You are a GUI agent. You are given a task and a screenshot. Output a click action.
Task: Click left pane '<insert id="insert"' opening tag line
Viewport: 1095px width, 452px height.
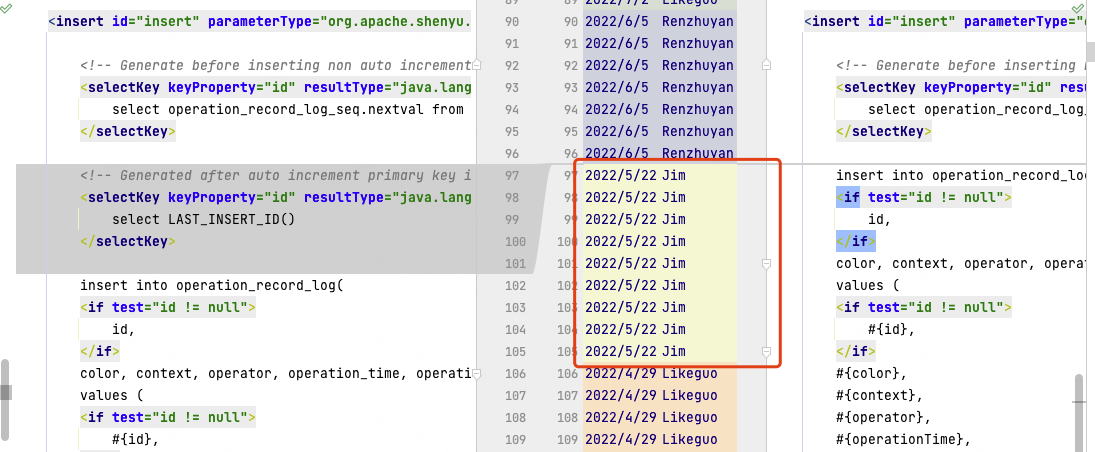260,22
